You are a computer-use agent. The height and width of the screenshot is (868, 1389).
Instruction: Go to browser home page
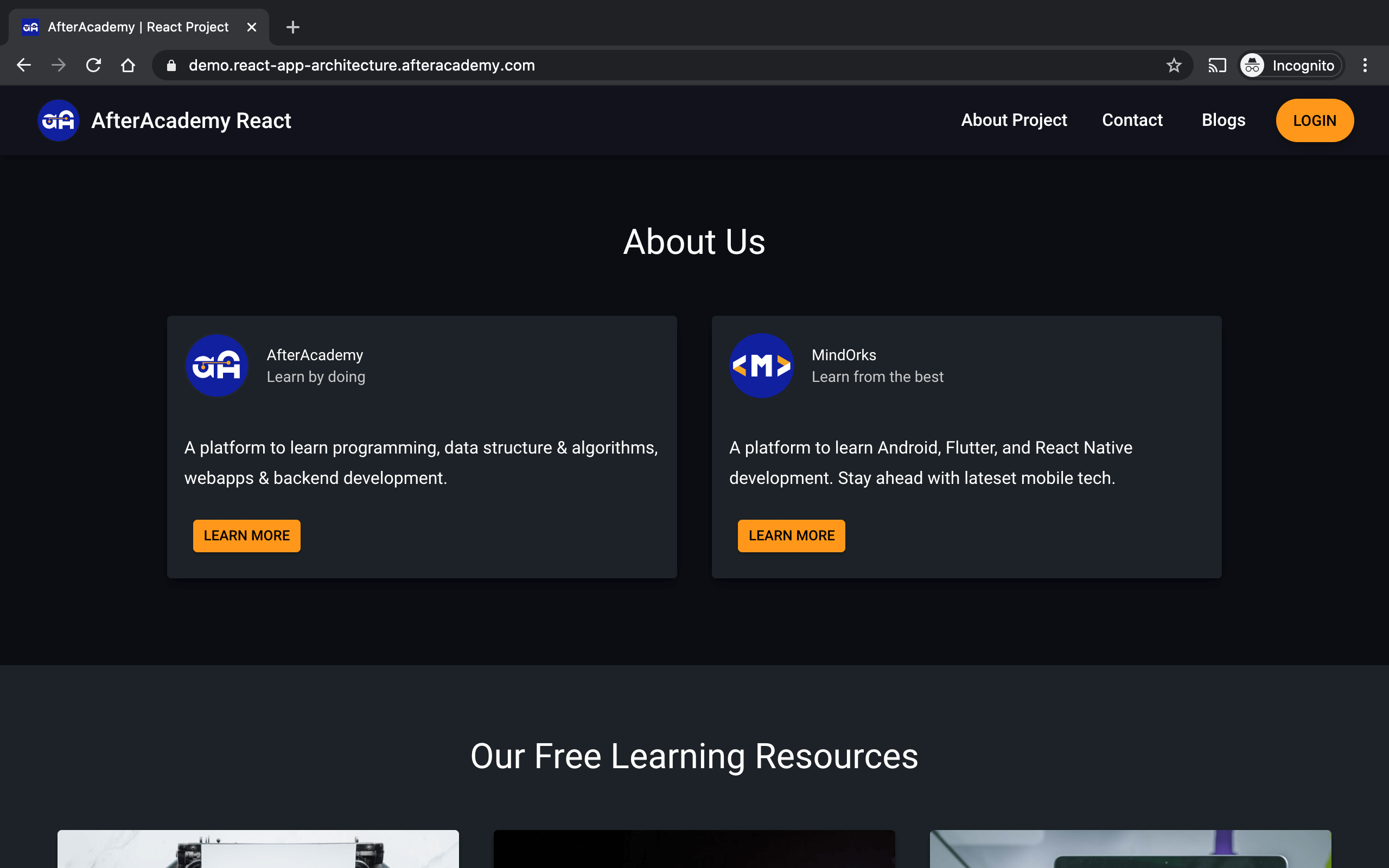click(128, 65)
